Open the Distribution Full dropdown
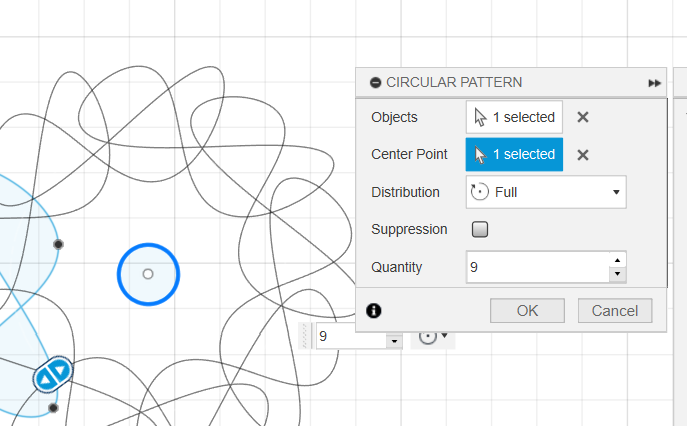687x426 pixels. [x=546, y=192]
